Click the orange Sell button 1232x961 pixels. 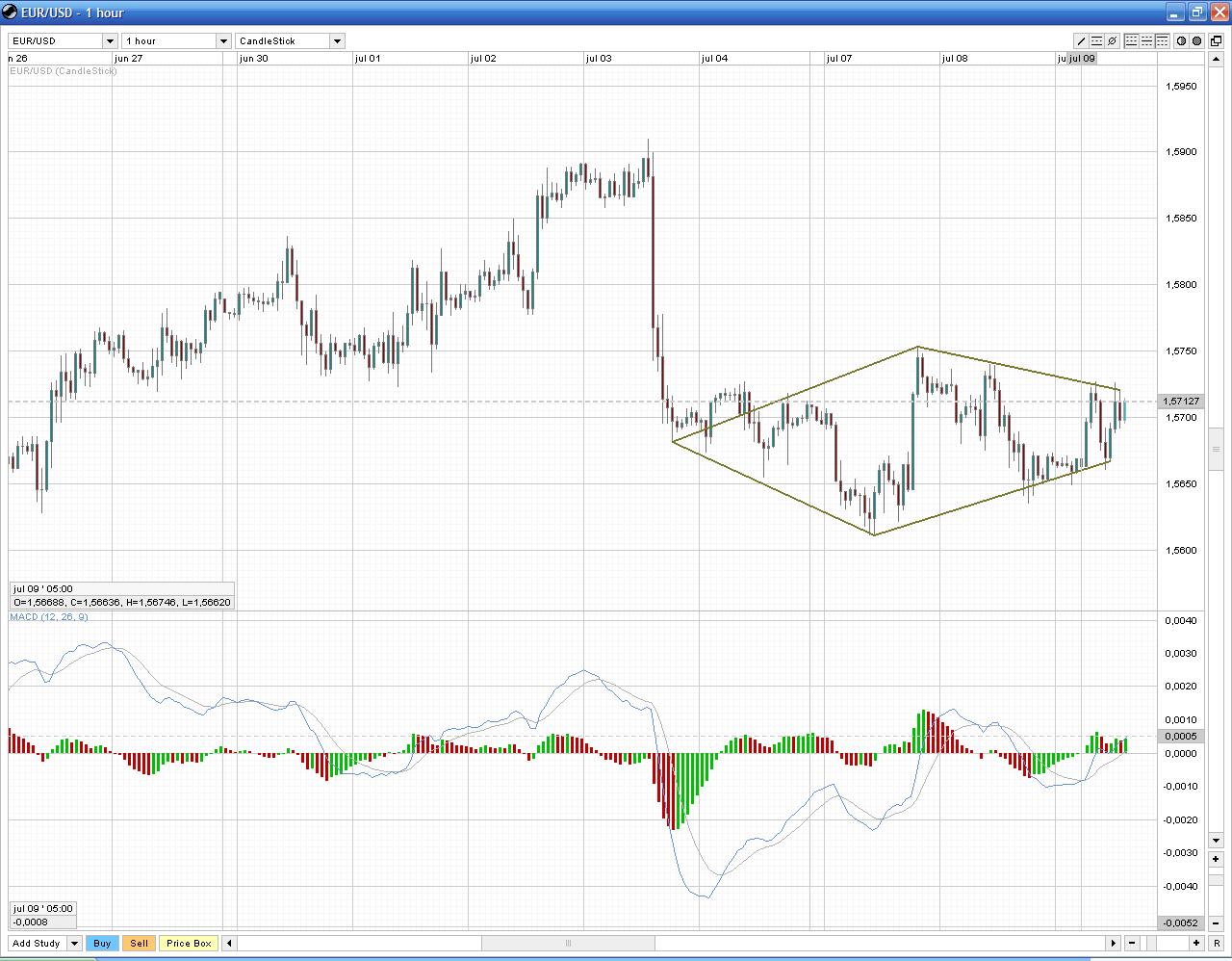[140, 944]
